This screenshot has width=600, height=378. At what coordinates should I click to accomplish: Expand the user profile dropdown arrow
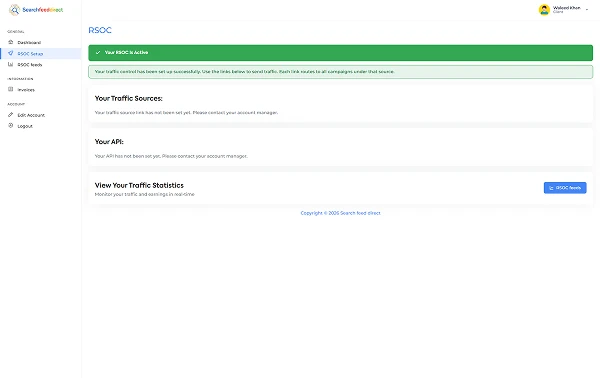tap(587, 10)
